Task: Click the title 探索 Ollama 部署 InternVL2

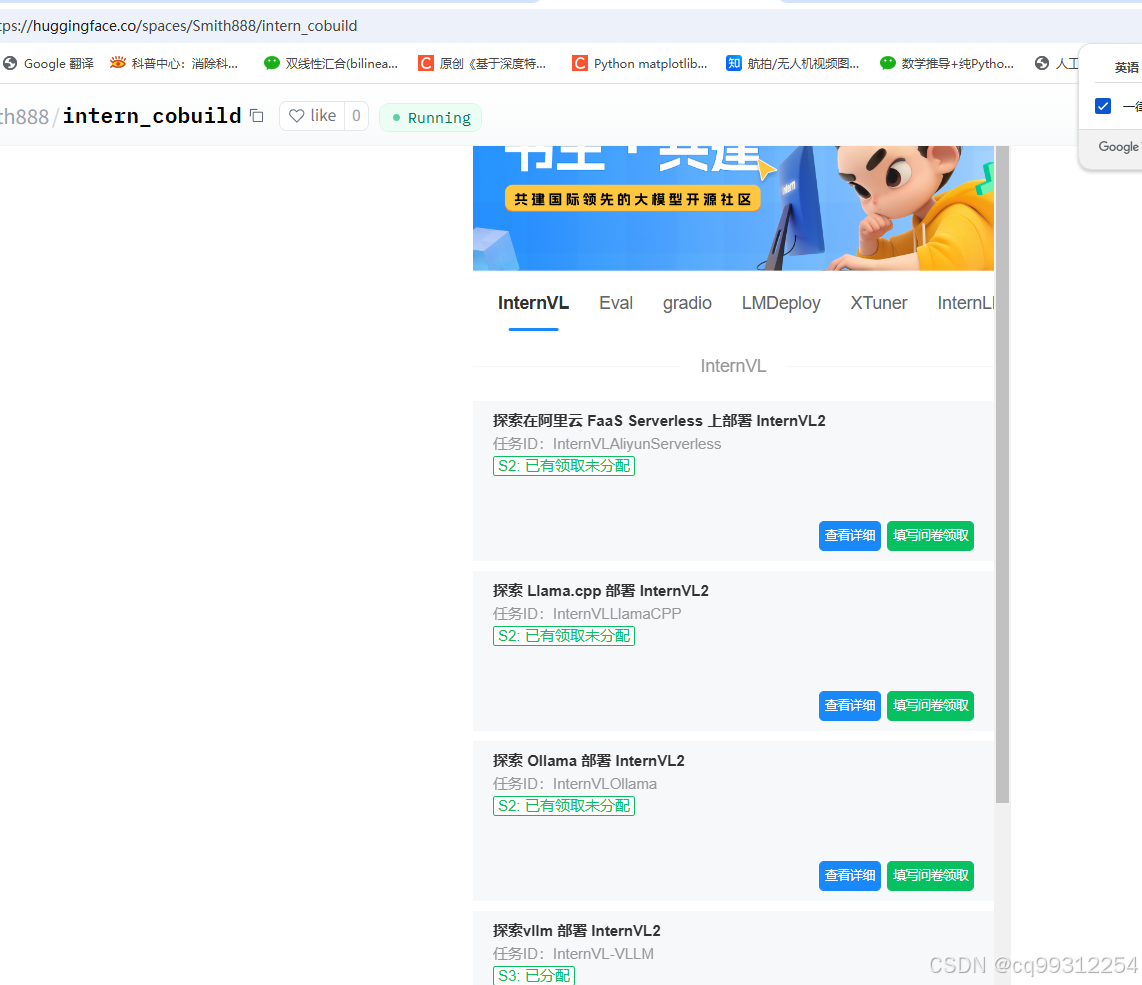Action: 588,761
